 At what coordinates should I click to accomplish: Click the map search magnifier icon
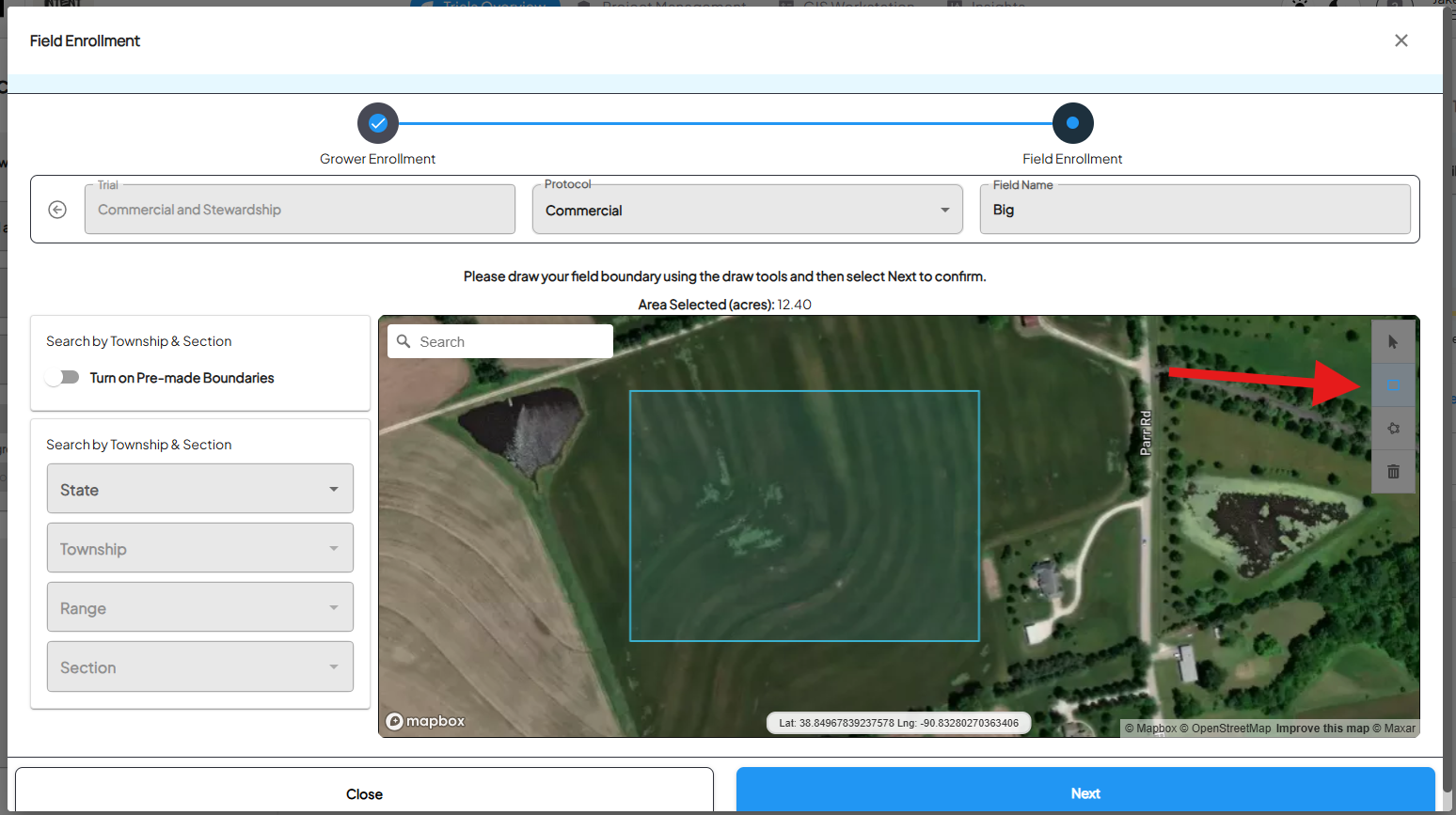[x=404, y=341]
